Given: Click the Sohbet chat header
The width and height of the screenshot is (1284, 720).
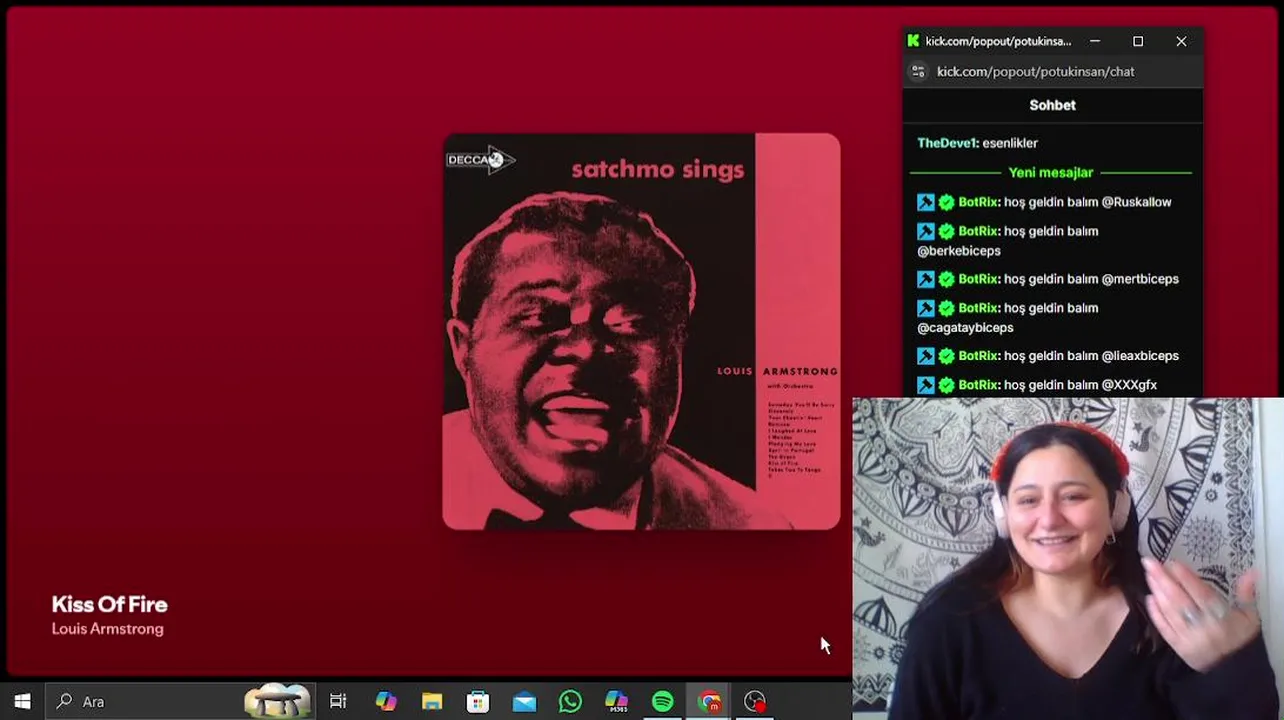Looking at the screenshot, I should [1052, 105].
